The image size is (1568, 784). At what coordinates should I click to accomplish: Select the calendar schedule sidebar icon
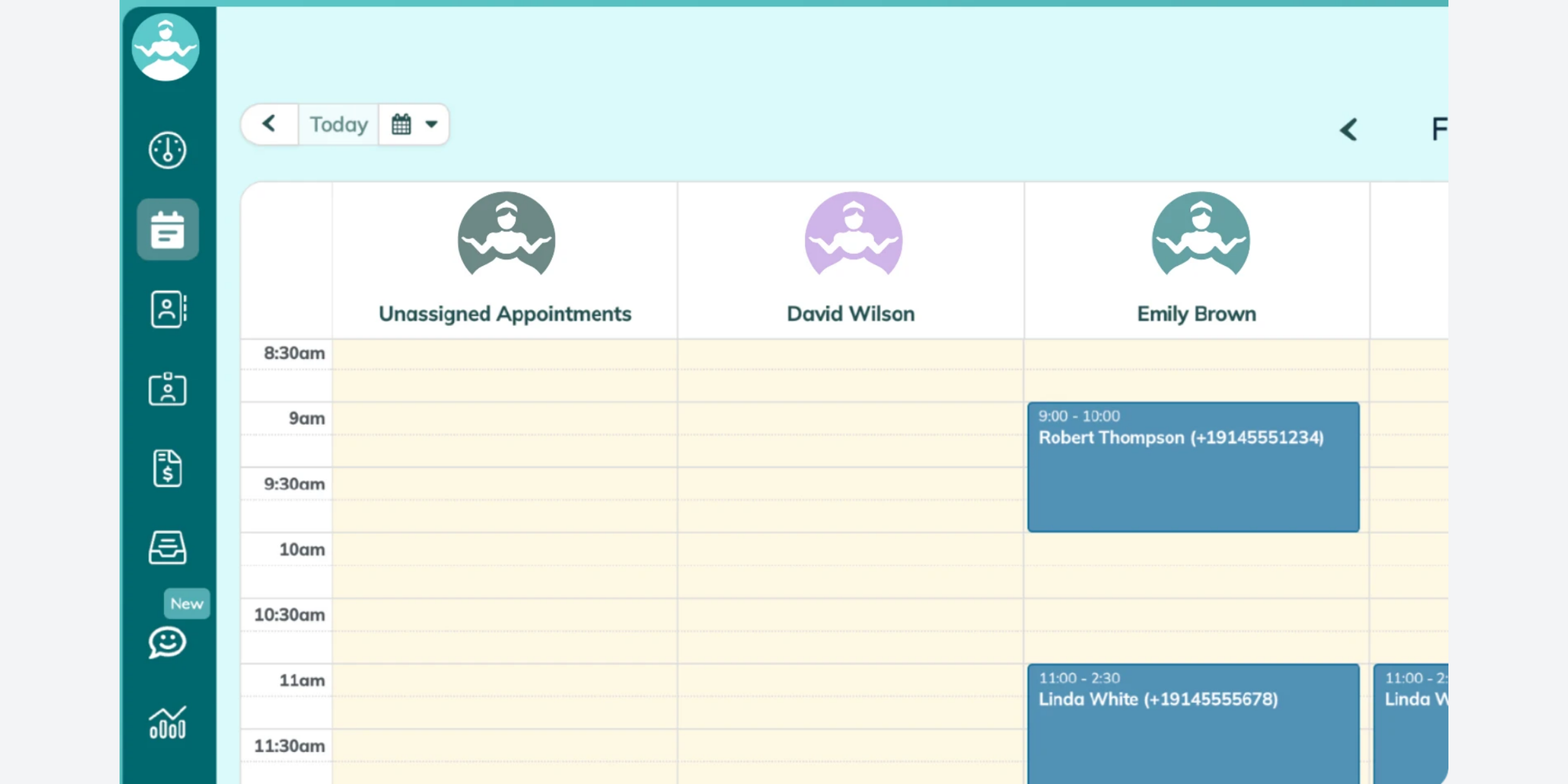coord(167,229)
